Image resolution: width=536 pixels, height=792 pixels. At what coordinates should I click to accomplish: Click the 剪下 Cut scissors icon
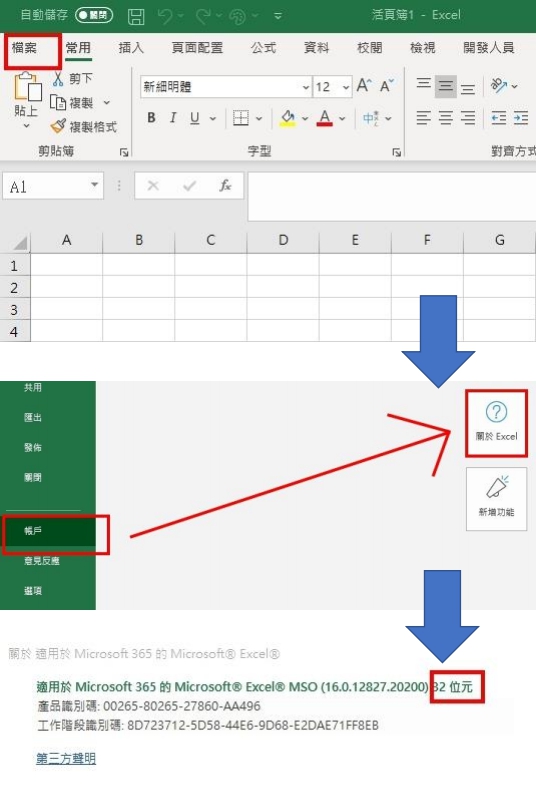point(59,79)
